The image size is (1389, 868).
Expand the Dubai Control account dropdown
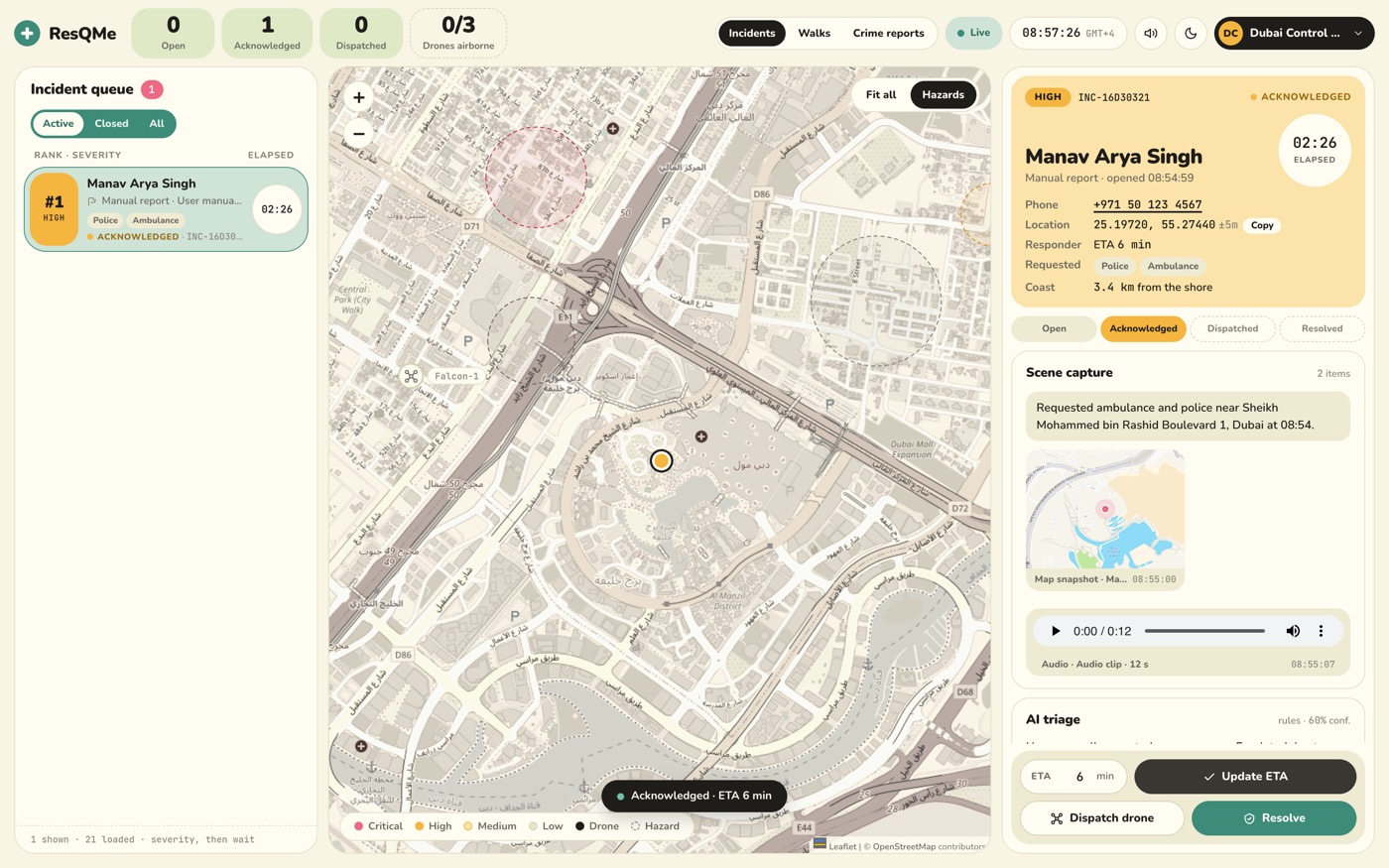pyautogui.click(x=1294, y=34)
